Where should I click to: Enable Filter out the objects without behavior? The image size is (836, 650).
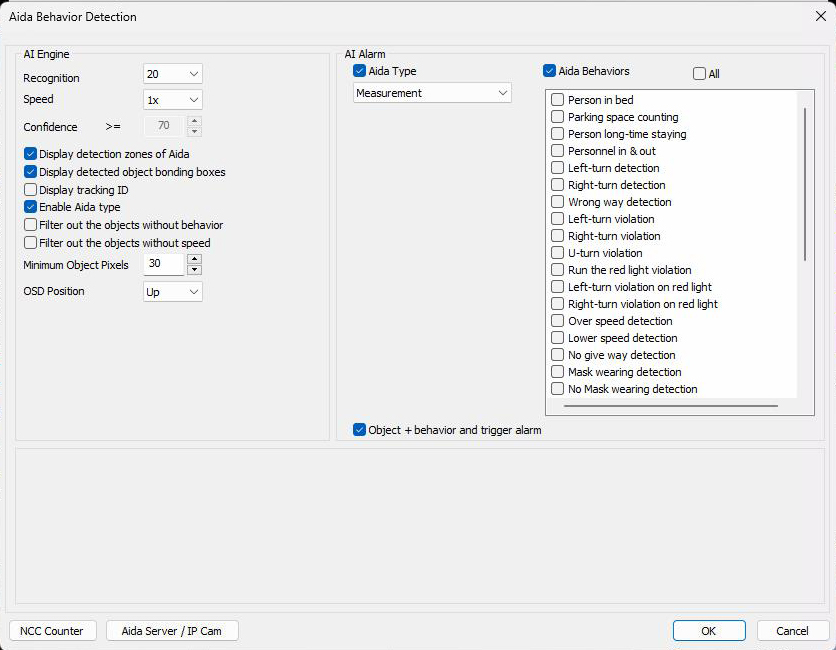pyautogui.click(x=30, y=224)
